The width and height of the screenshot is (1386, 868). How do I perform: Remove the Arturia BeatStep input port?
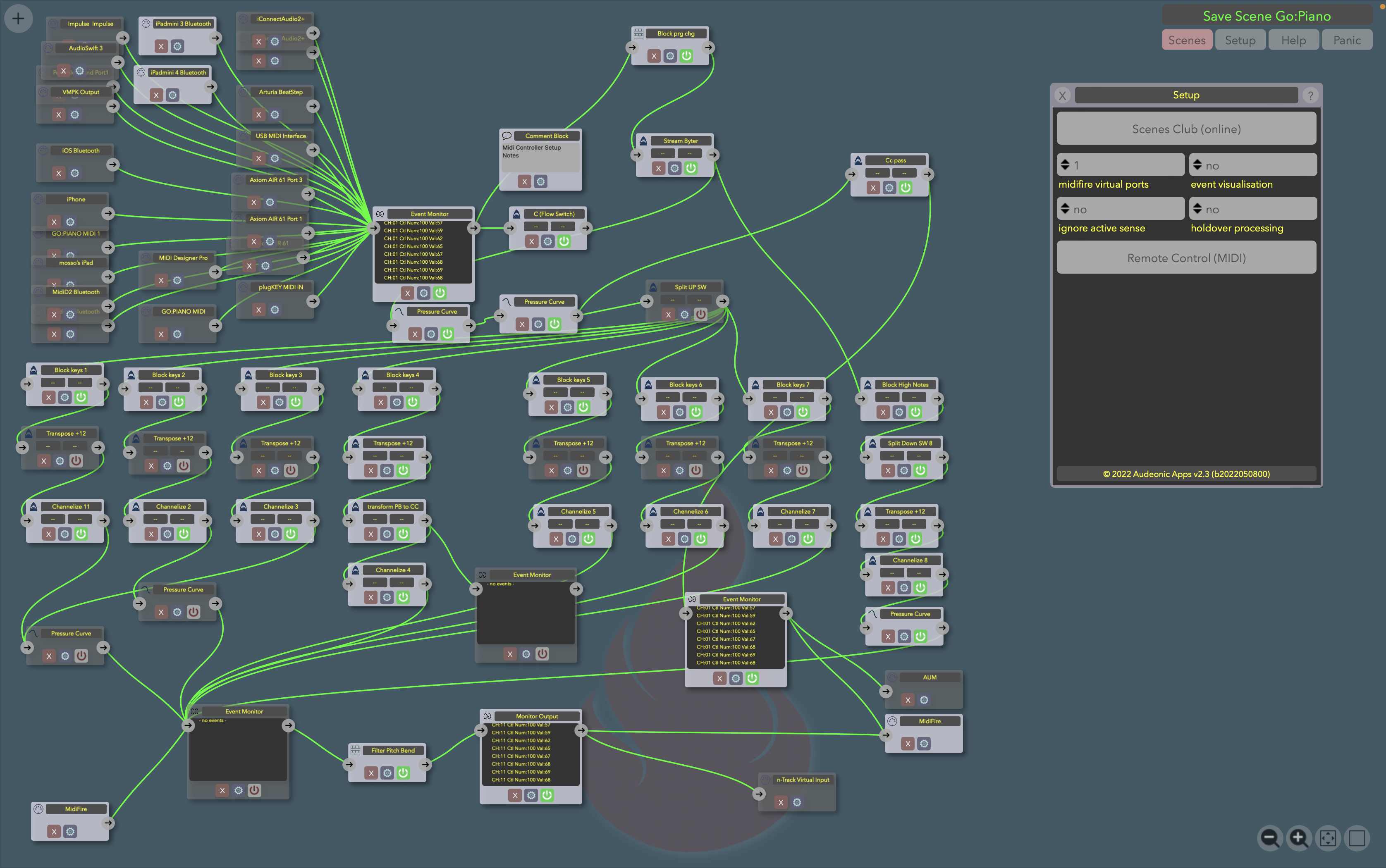(258, 115)
